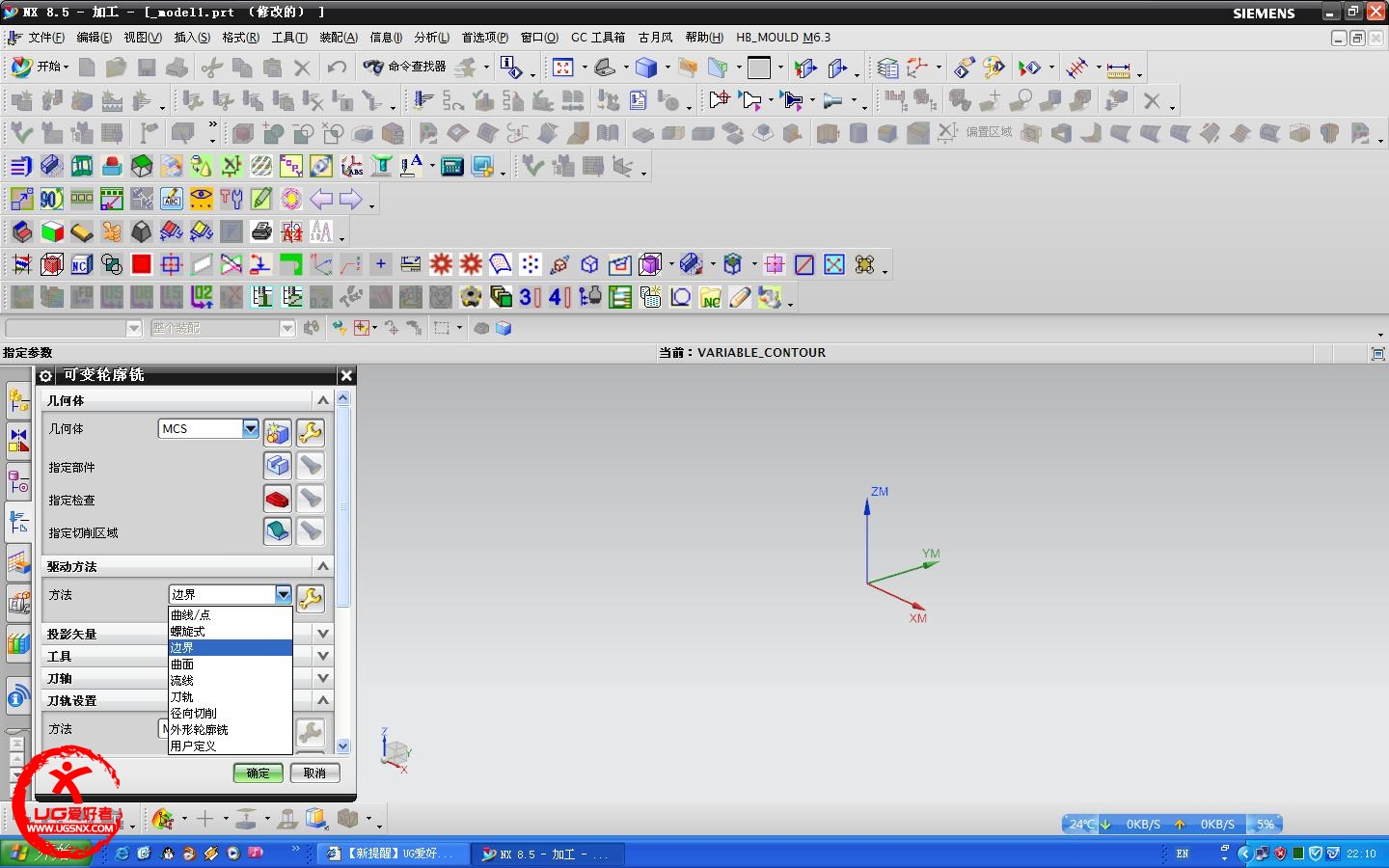Click the wrench edit icon beside 几何体 MCS
1389x868 pixels.
pyautogui.click(x=310, y=432)
